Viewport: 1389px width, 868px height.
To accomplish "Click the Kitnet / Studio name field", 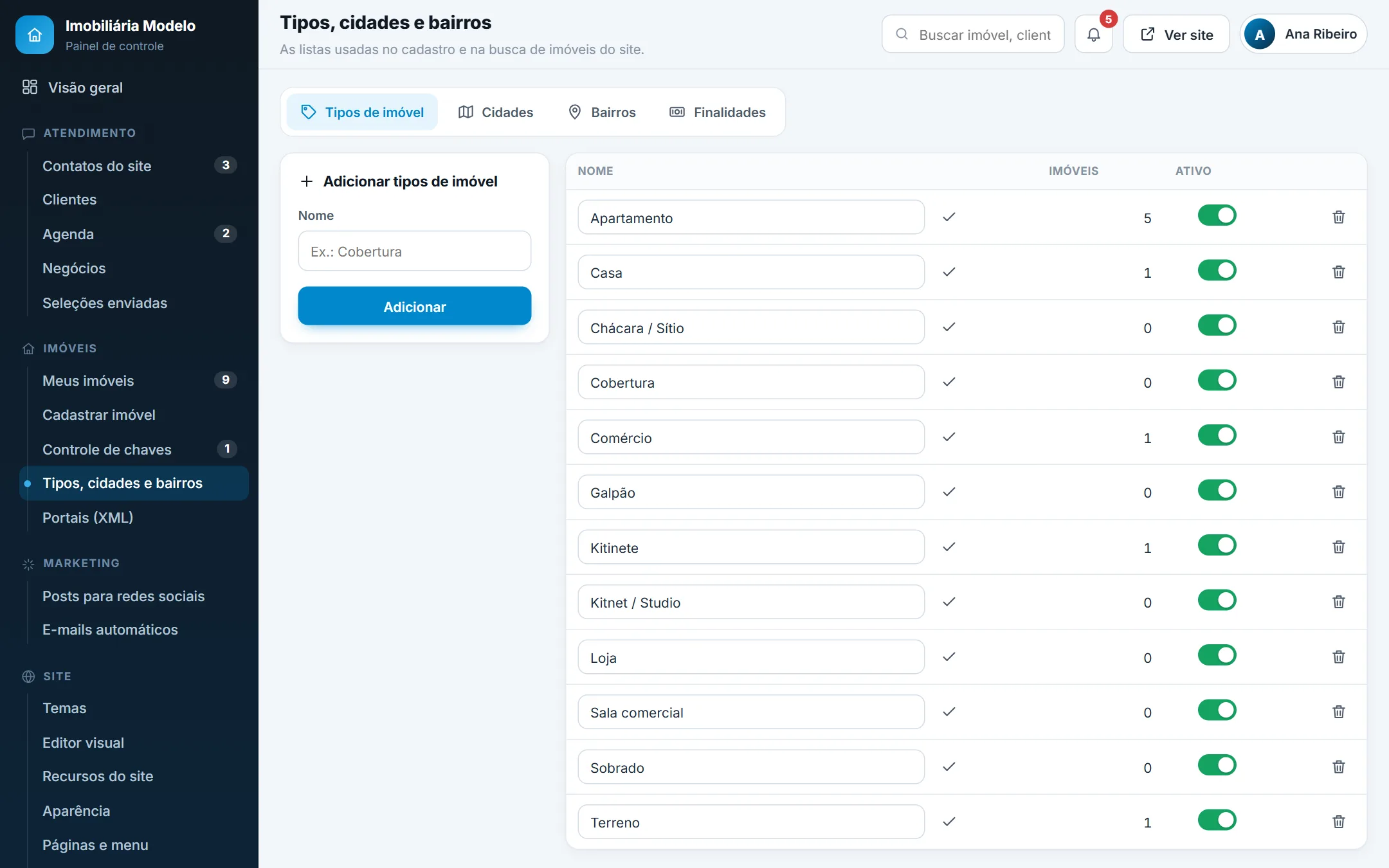I will [751, 602].
